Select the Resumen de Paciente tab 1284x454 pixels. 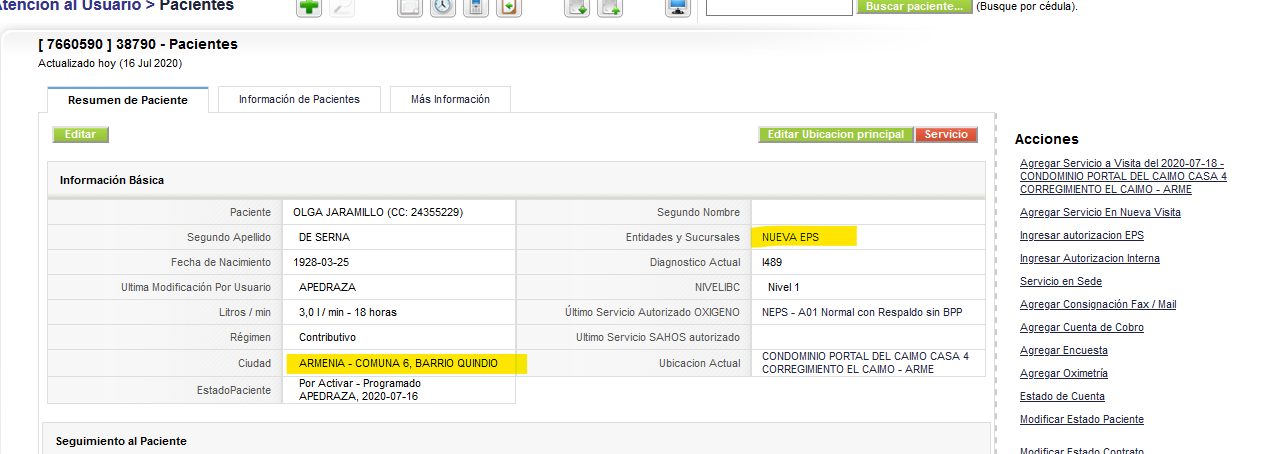point(128,100)
